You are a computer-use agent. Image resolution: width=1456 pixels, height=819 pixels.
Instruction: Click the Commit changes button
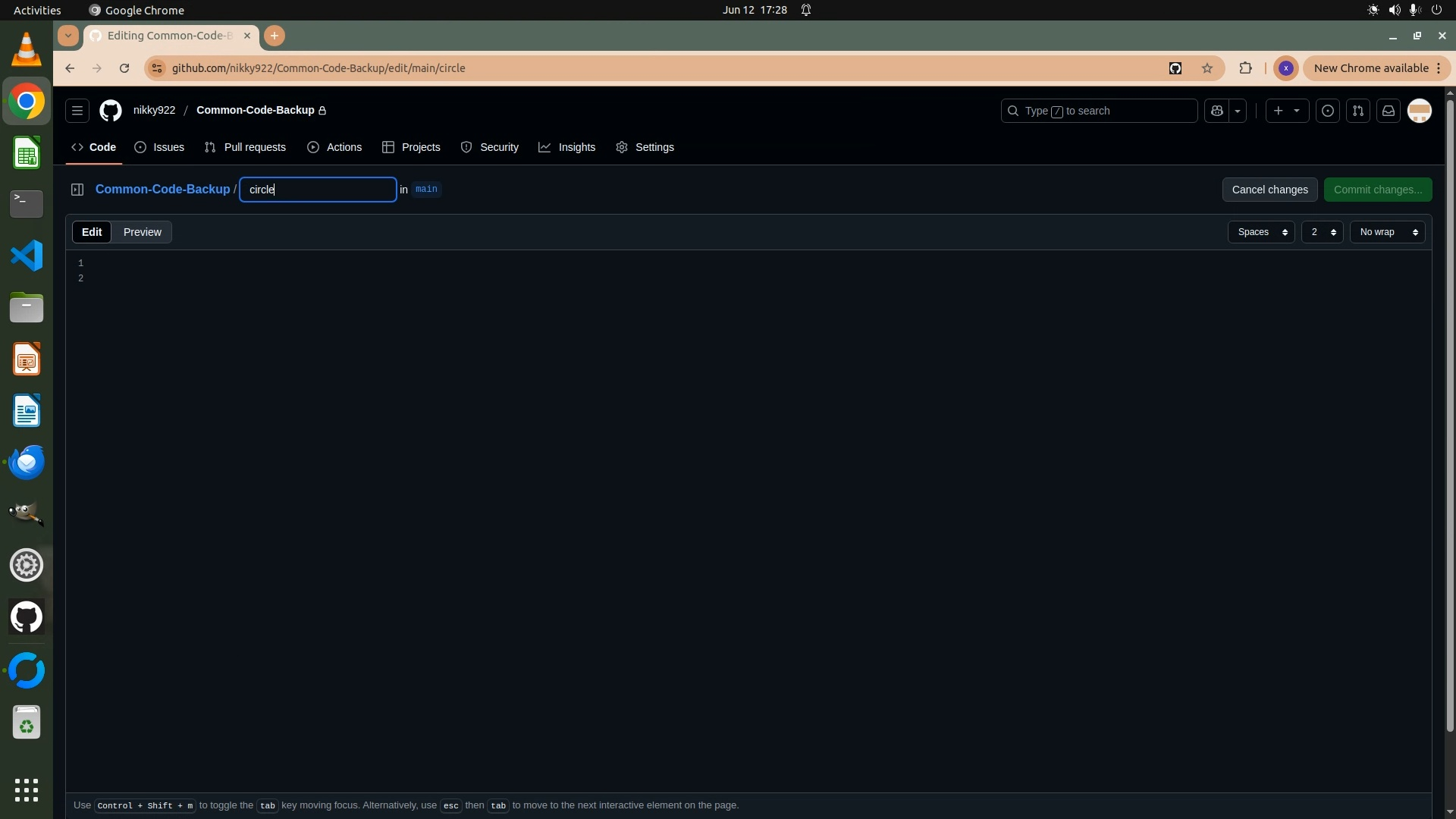click(1377, 190)
